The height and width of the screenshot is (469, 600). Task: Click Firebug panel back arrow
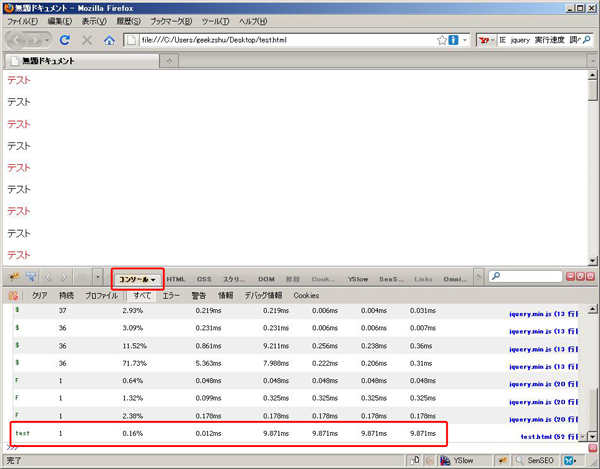(x=49, y=277)
